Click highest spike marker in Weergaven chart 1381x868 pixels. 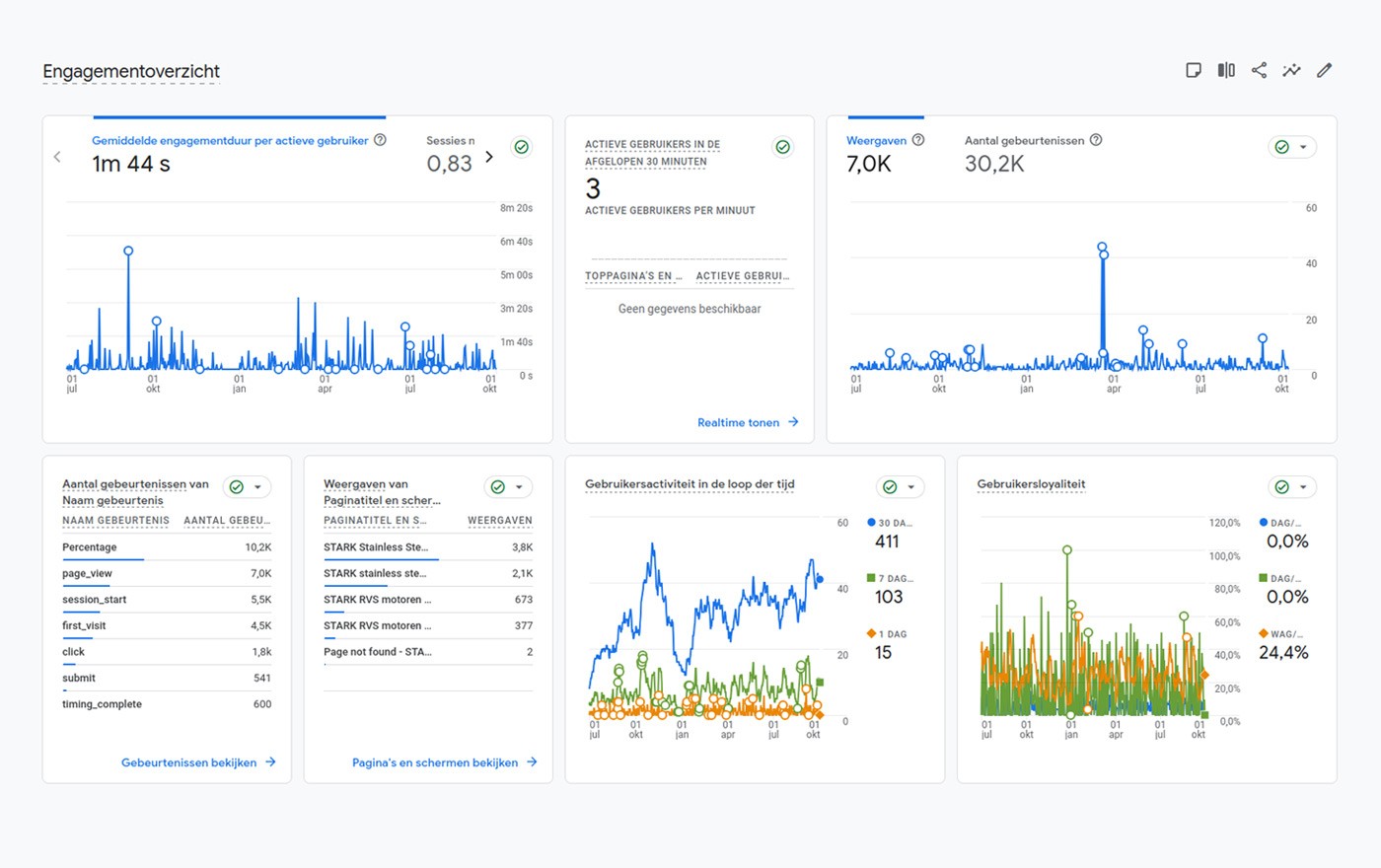click(x=1102, y=248)
